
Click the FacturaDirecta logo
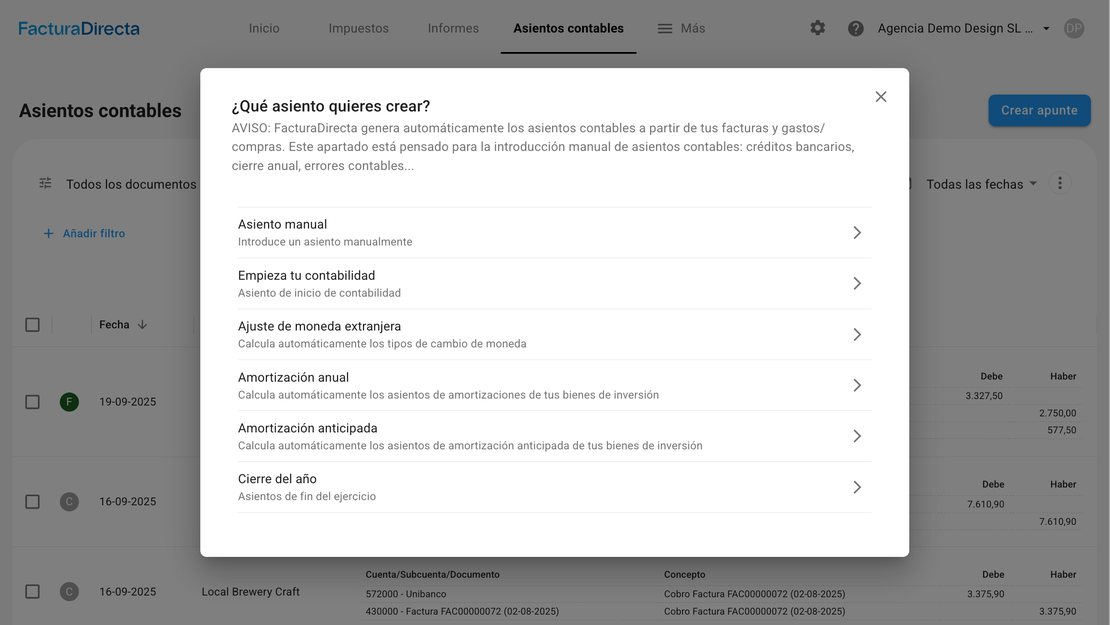[x=79, y=28]
